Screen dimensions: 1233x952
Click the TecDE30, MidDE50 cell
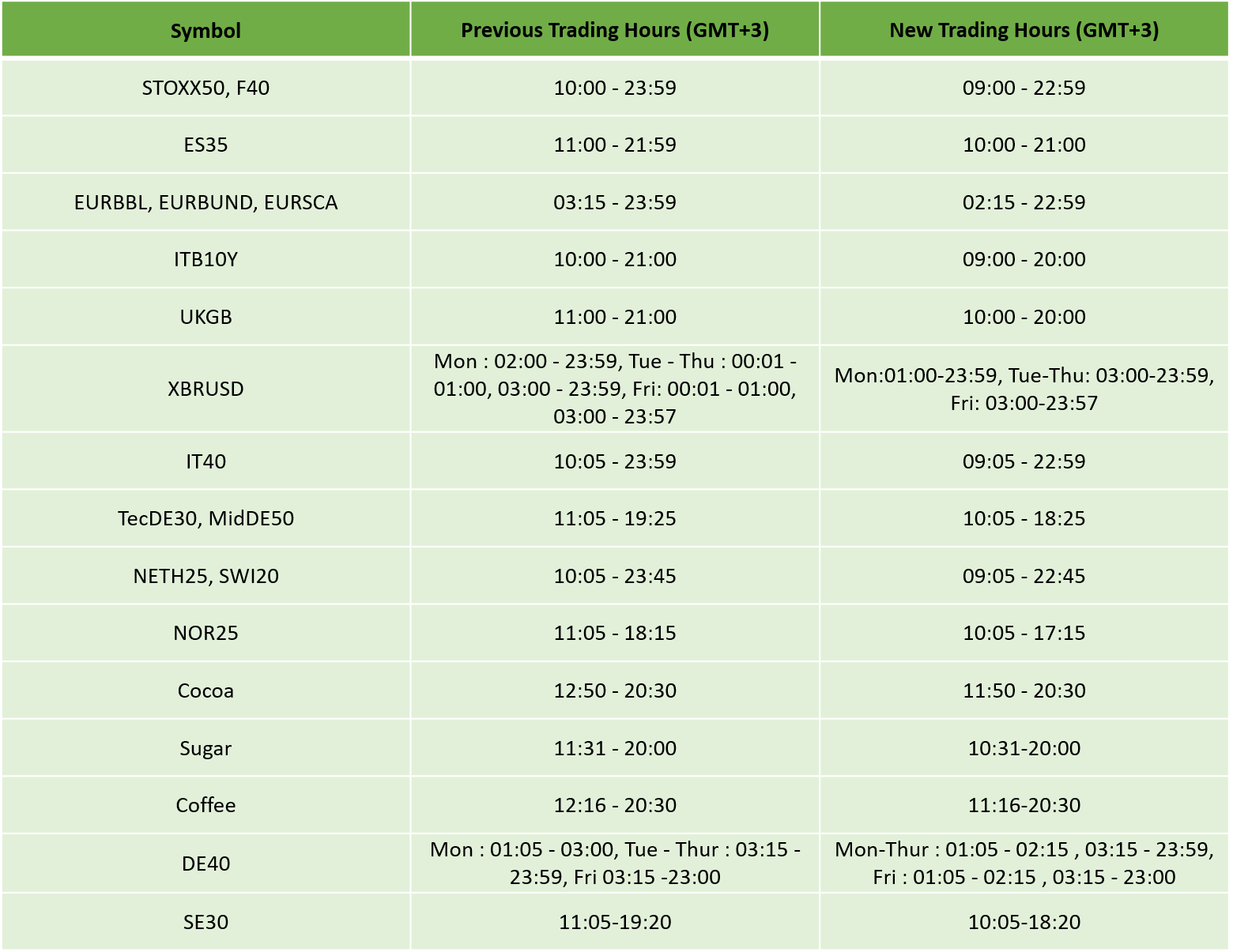click(x=205, y=518)
